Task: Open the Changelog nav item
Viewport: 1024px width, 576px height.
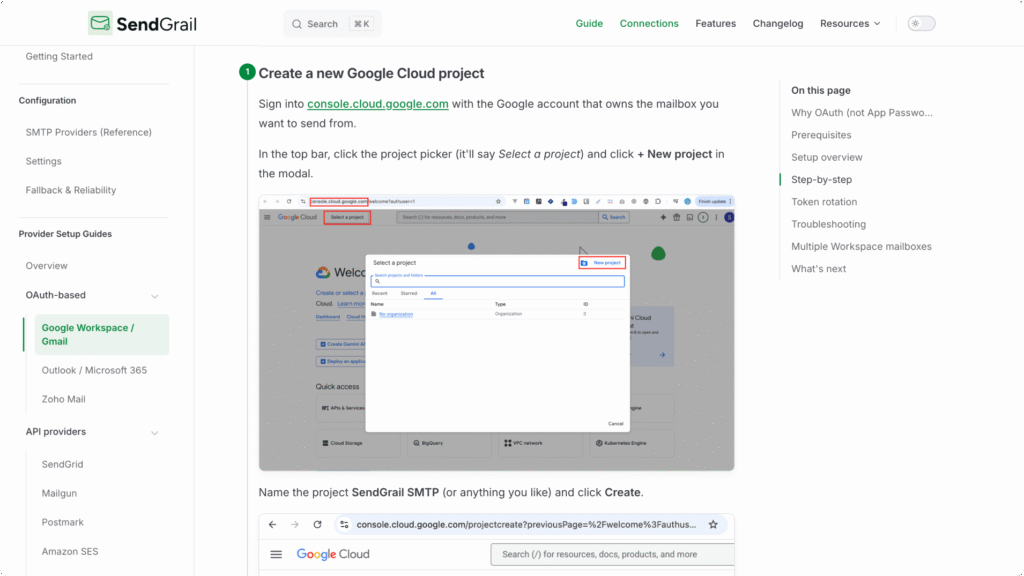Action: pyautogui.click(x=778, y=24)
